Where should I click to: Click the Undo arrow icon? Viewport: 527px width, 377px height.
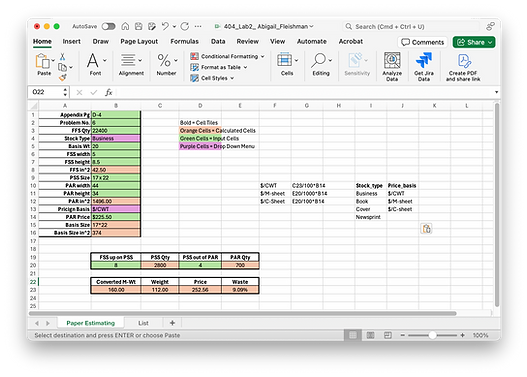coord(165,26)
